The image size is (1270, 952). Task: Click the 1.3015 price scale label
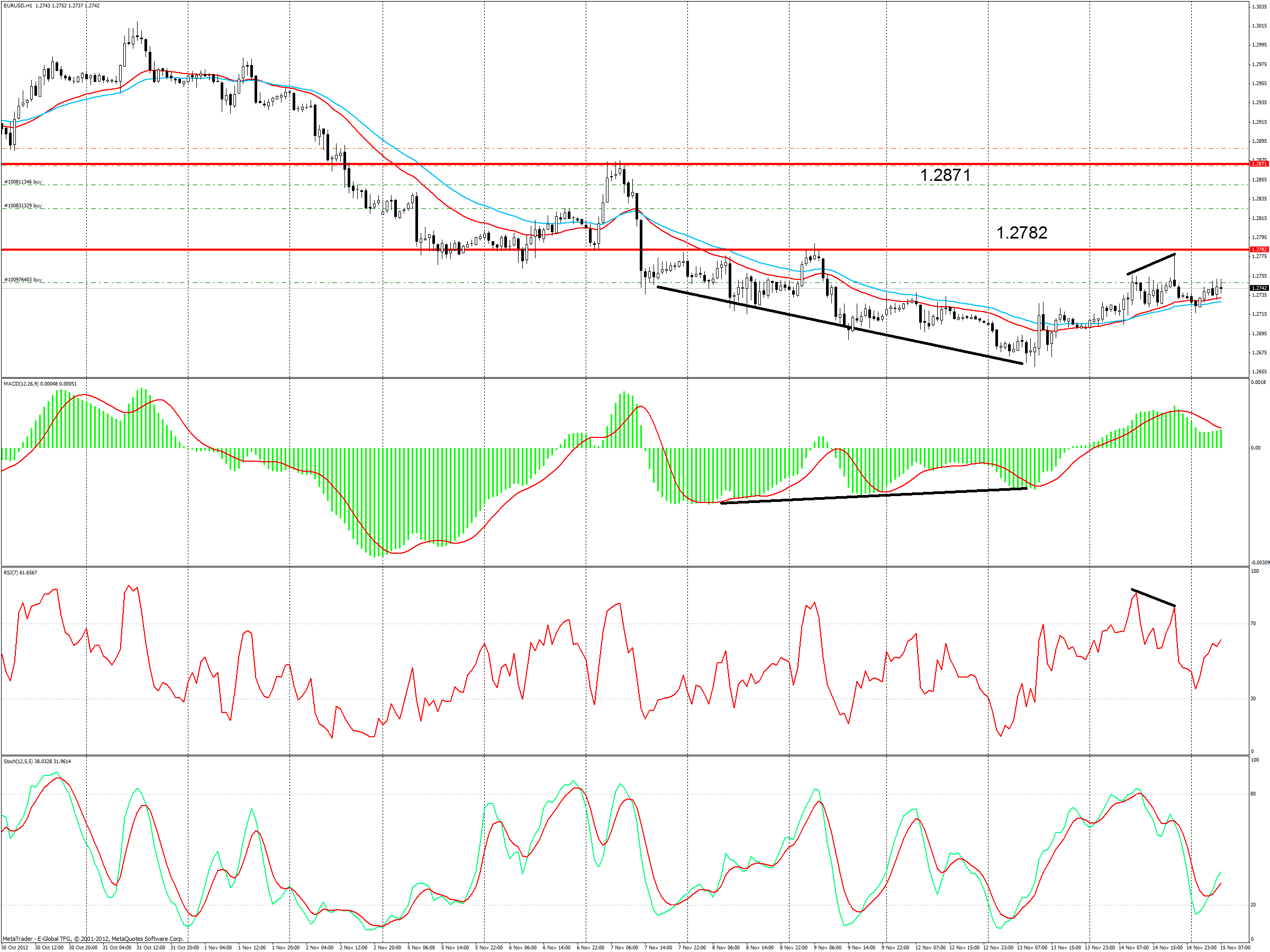click(1258, 26)
